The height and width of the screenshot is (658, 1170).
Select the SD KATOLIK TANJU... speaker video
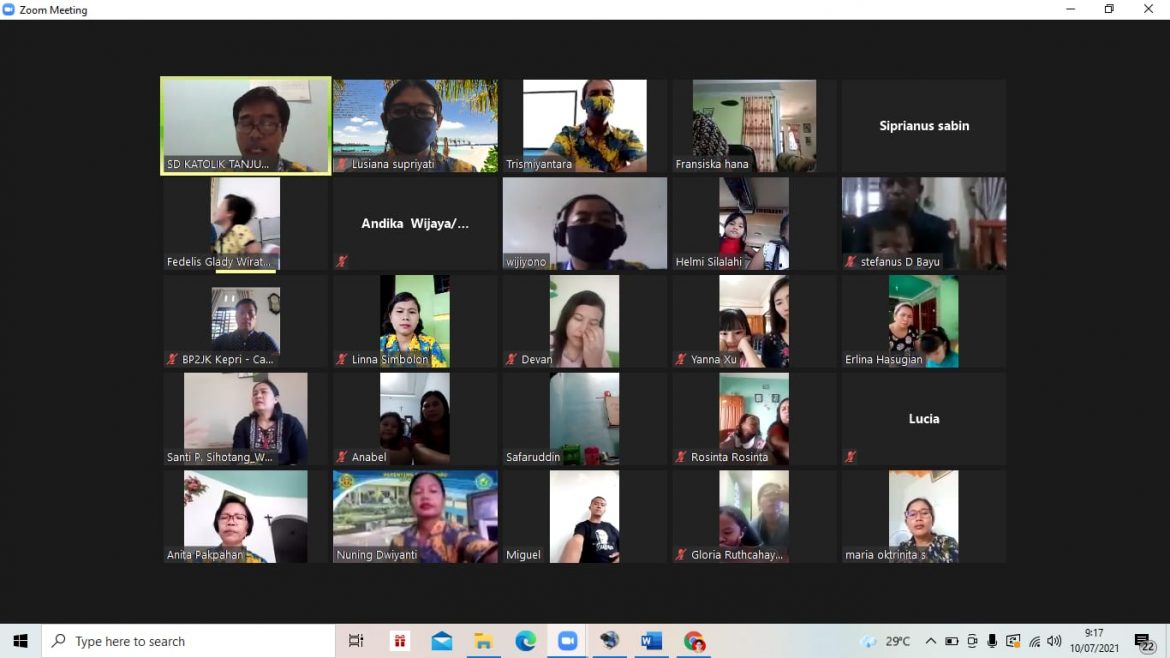tap(246, 126)
